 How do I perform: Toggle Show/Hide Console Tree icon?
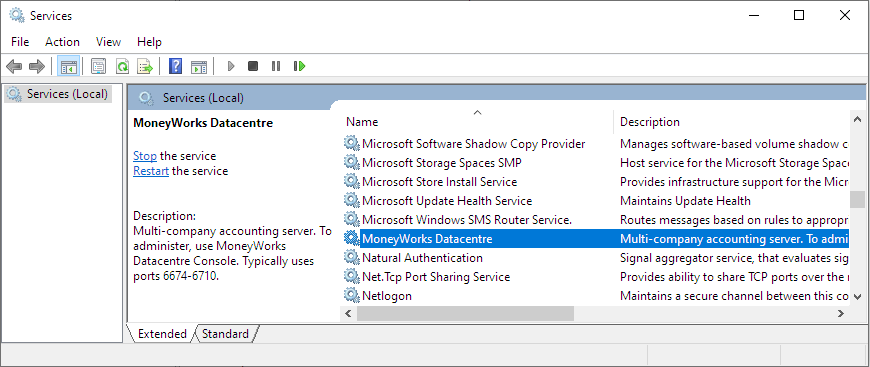tap(69, 67)
